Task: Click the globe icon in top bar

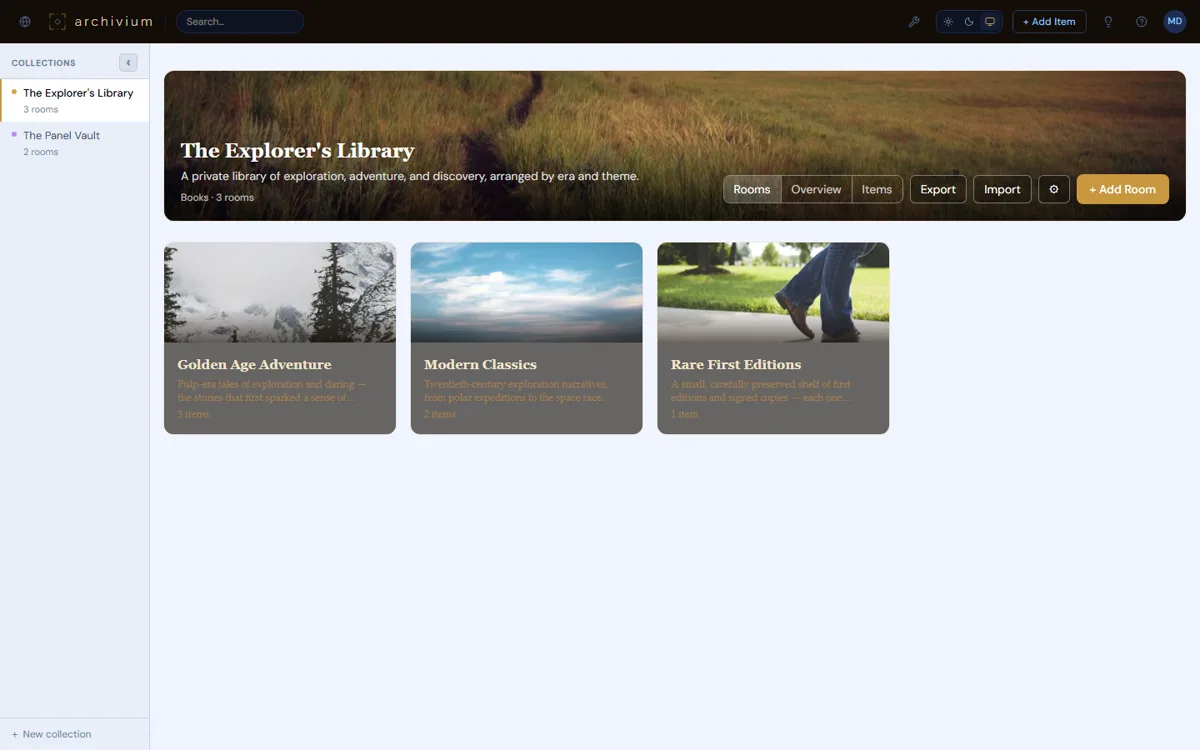Action: click(25, 22)
